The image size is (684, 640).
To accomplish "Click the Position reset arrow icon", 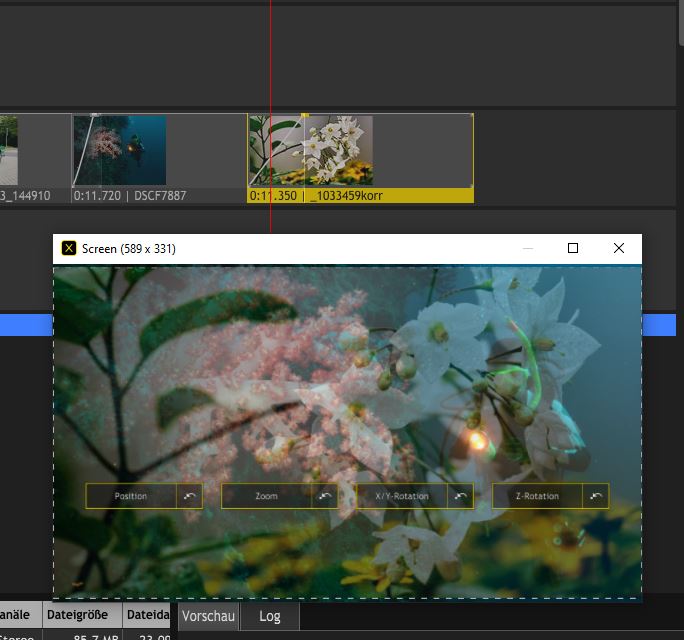I will (190, 496).
